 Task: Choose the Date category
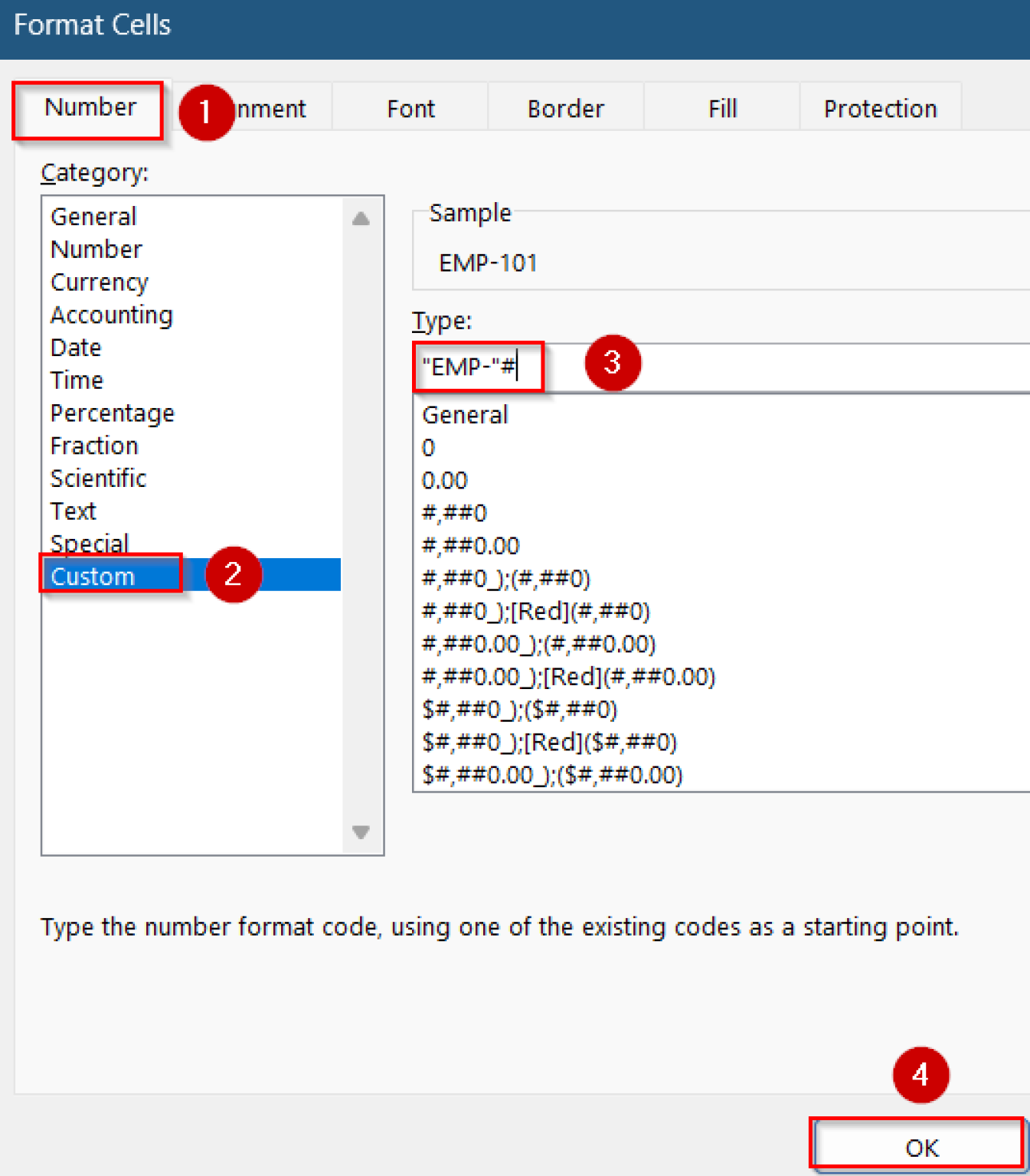(75, 347)
